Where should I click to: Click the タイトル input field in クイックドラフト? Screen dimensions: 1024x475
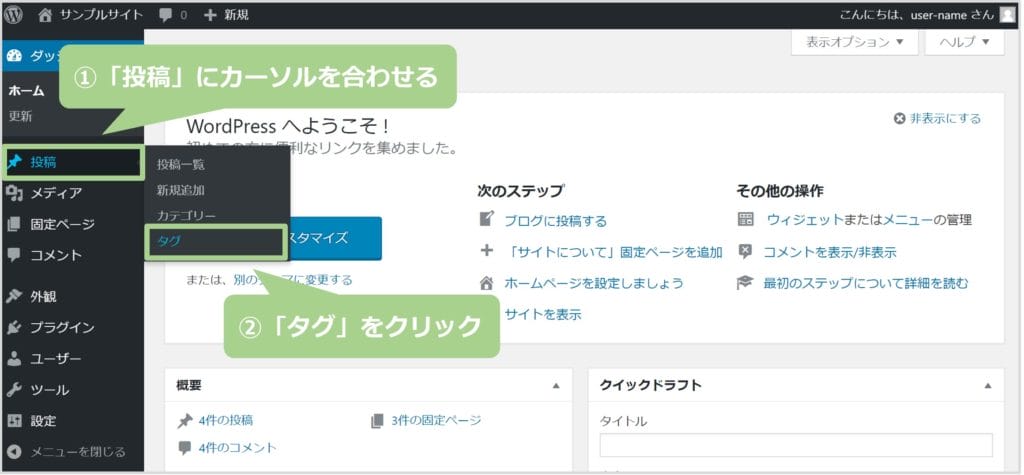click(x=796, y=445)
